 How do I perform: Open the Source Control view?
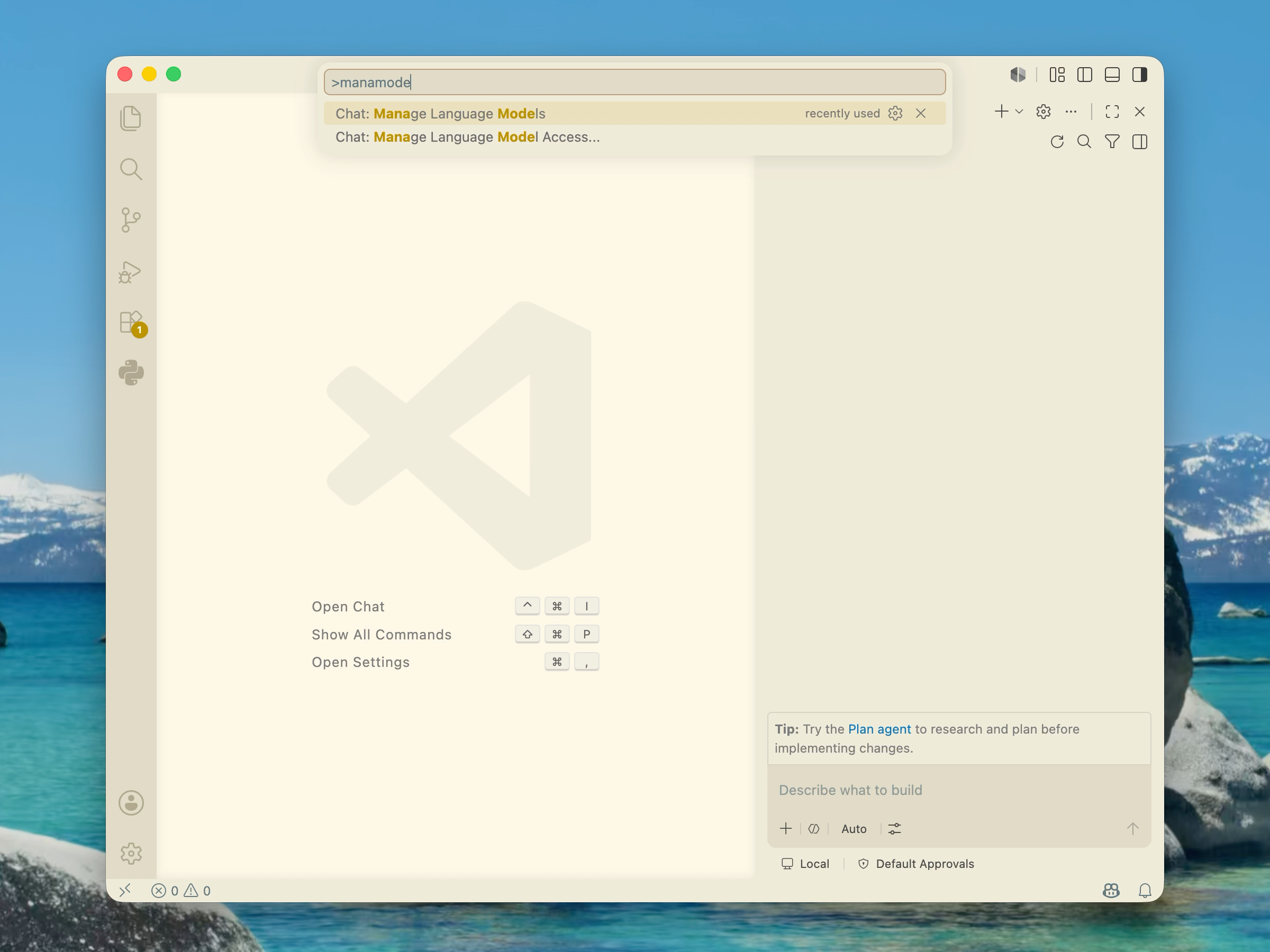(x=131, y=220)
